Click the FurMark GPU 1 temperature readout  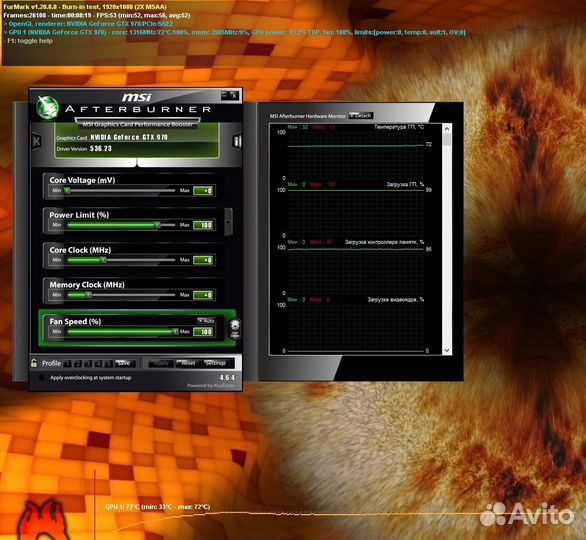pyautogui.click(x=158, y=507)
